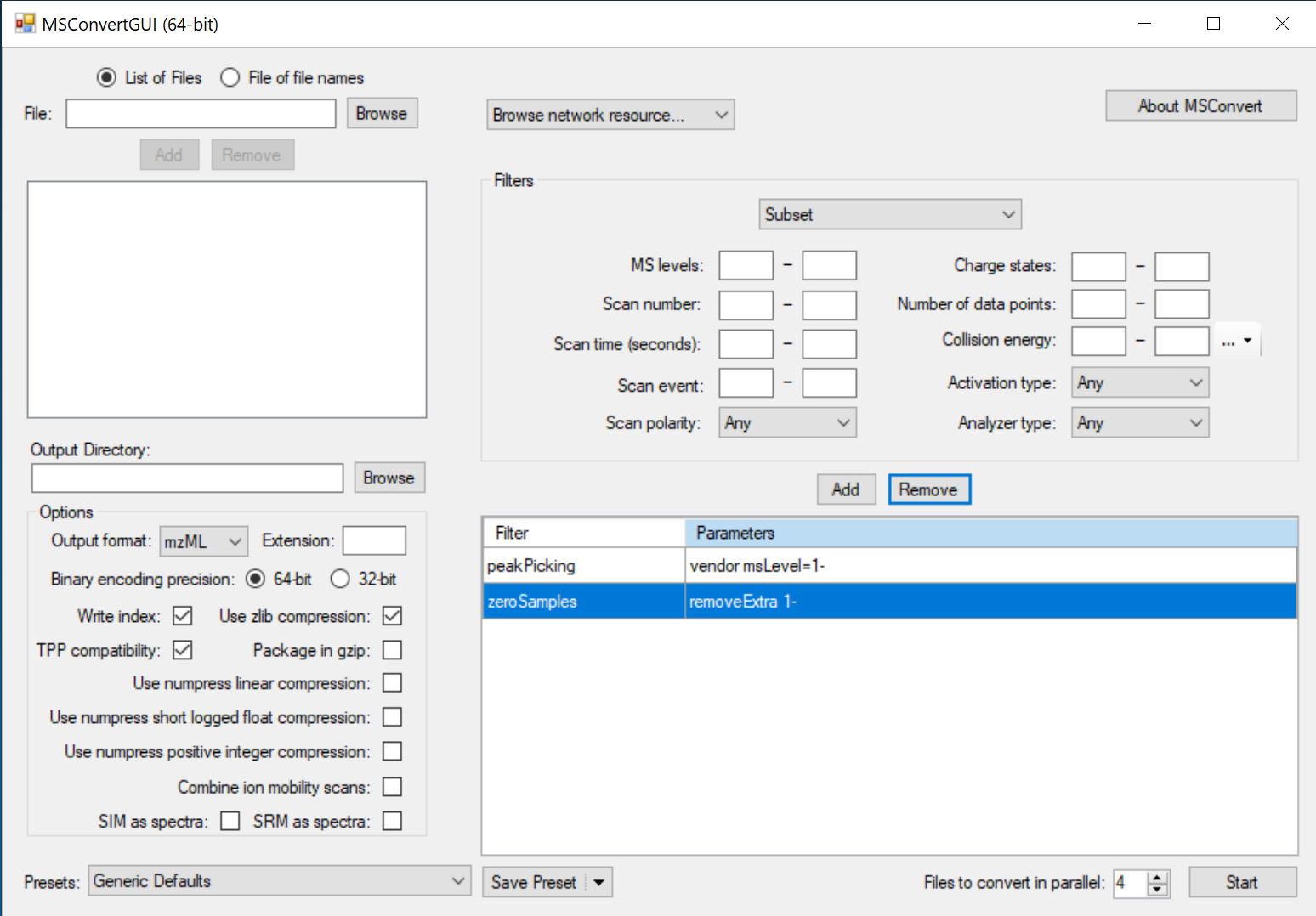Click Browse button next to File field
1316x916 pixels.
coord(382,114)
